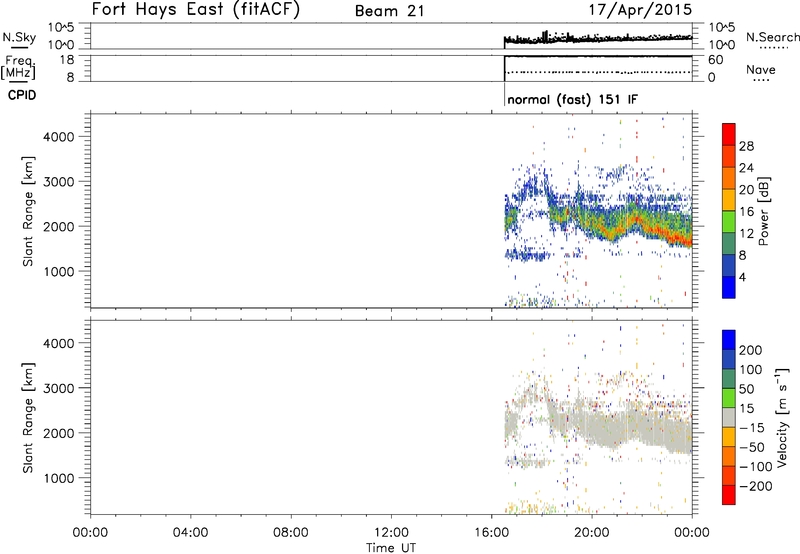Click "10^0" tick beside N.Search
Screen dimensions: 800x554
[722, 45]
